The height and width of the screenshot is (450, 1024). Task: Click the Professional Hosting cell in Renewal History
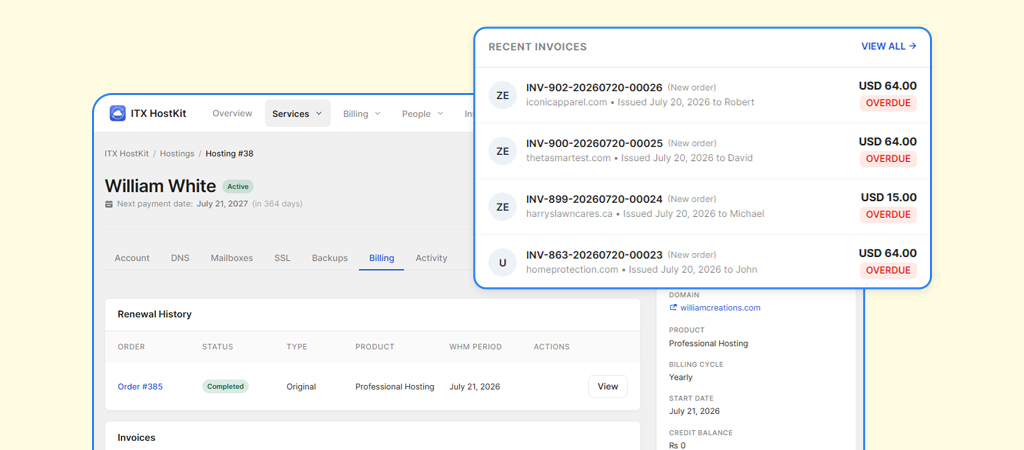point(394,387)
